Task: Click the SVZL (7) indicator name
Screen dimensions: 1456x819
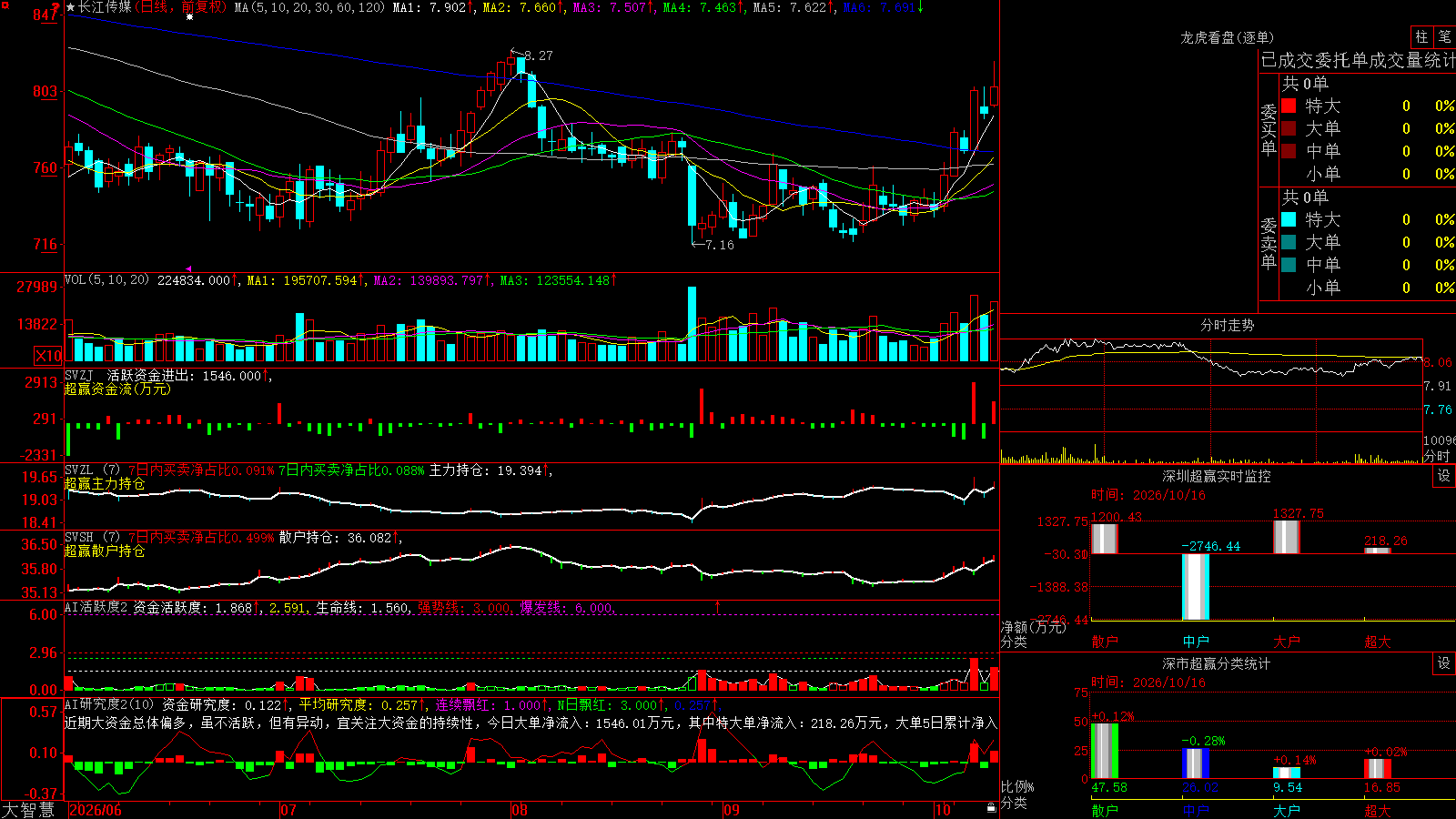Action: pyautogui.click(x=92, y=470)
